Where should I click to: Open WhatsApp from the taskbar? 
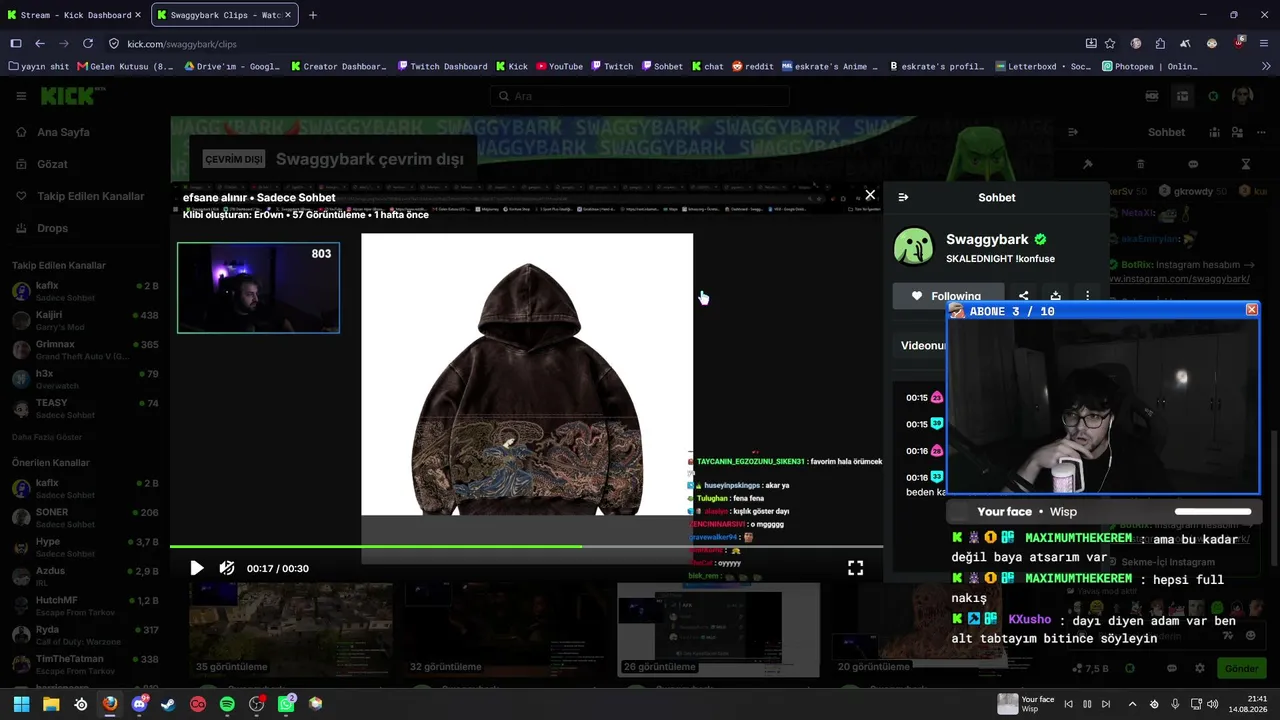(x=286, y=704)
